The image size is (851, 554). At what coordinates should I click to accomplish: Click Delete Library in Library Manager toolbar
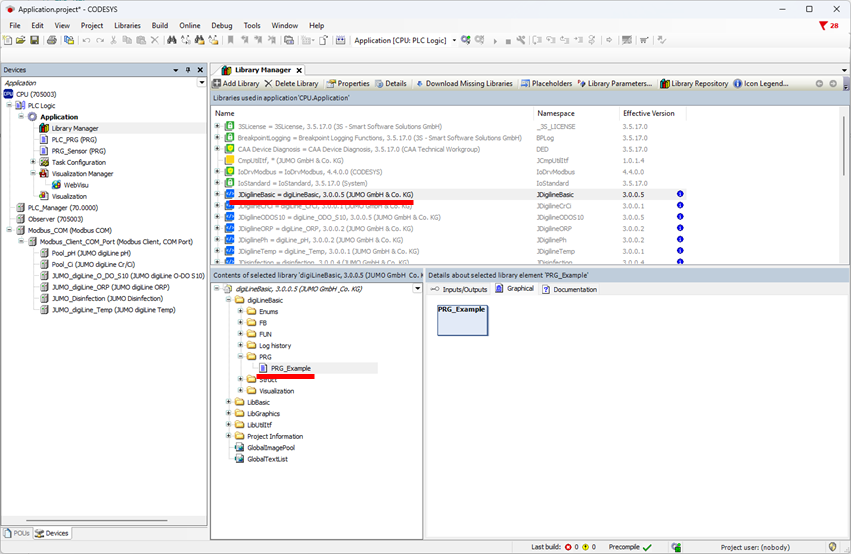(291, 84)
